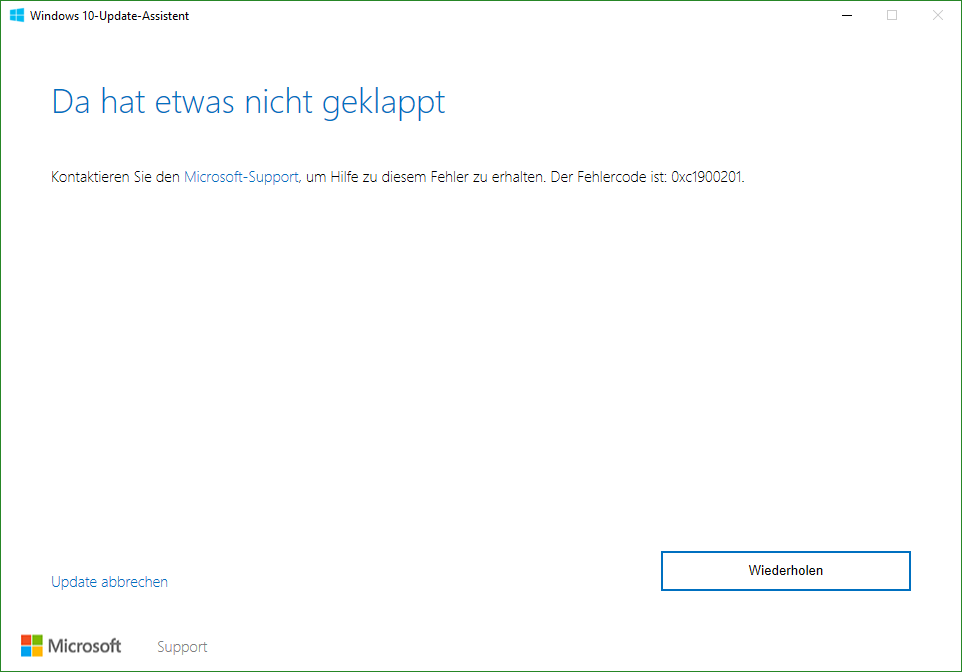Click the heading Da hat etwas nicht geklappt
Image resolution: width=962 pixels, height=672 pixels.
pos(248,102)
